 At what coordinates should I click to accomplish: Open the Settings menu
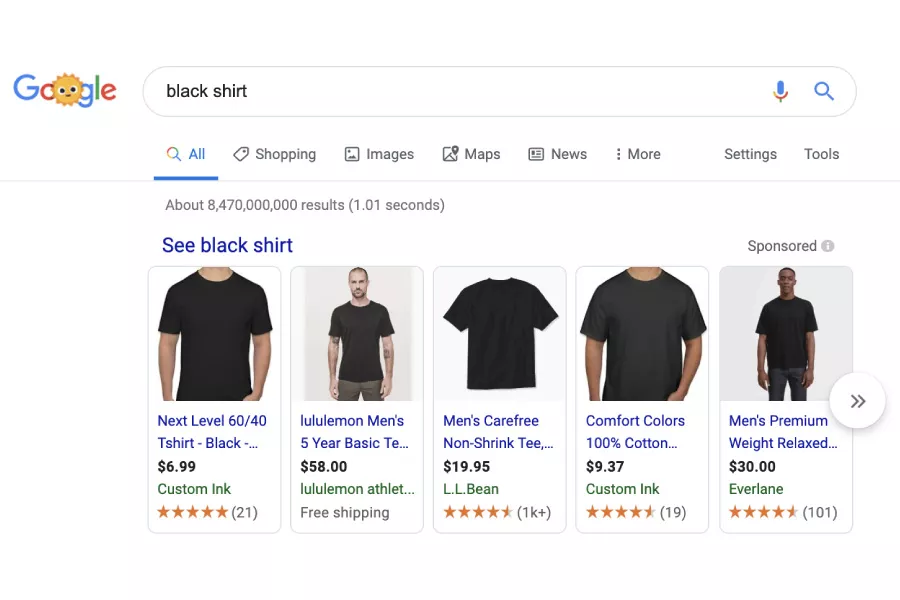(x=750, y=154)
